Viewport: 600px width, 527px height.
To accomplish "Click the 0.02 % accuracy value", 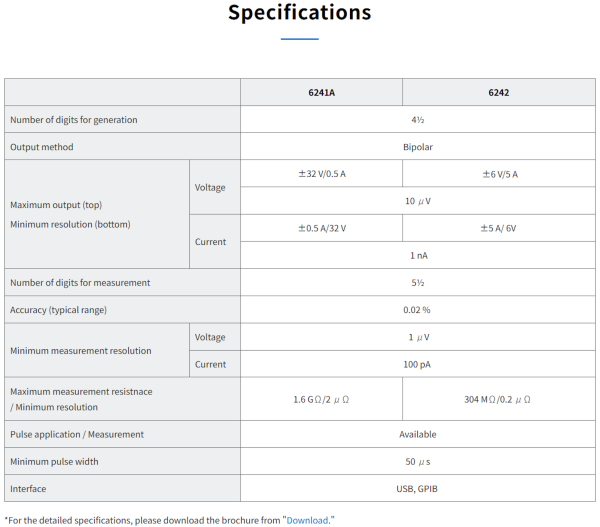I will (x=418, y=310).
